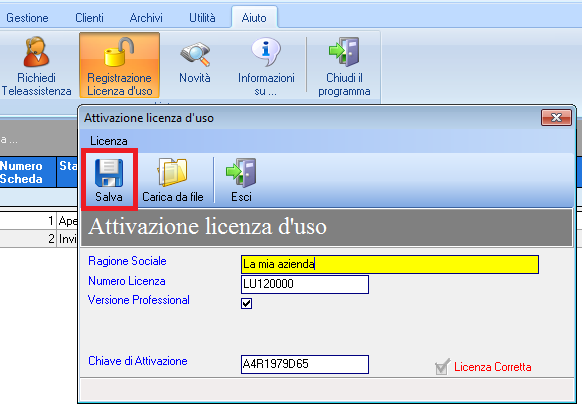The width and height of the screenshot is (582, 406).
Task: Click the Licenza Corretta check indicator
Action: [442, 367]
